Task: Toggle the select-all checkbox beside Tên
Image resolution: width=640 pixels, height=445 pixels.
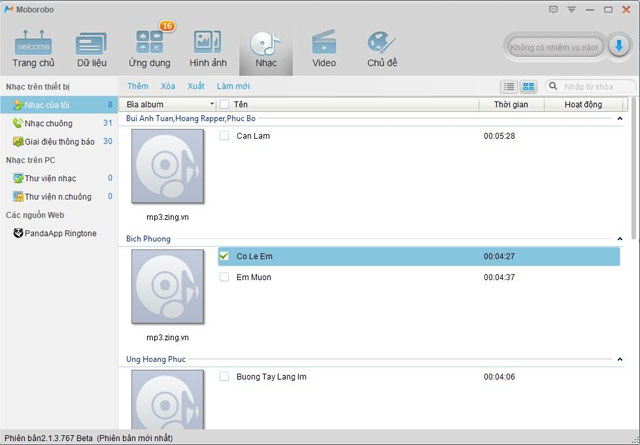Action: click(224, 105)
